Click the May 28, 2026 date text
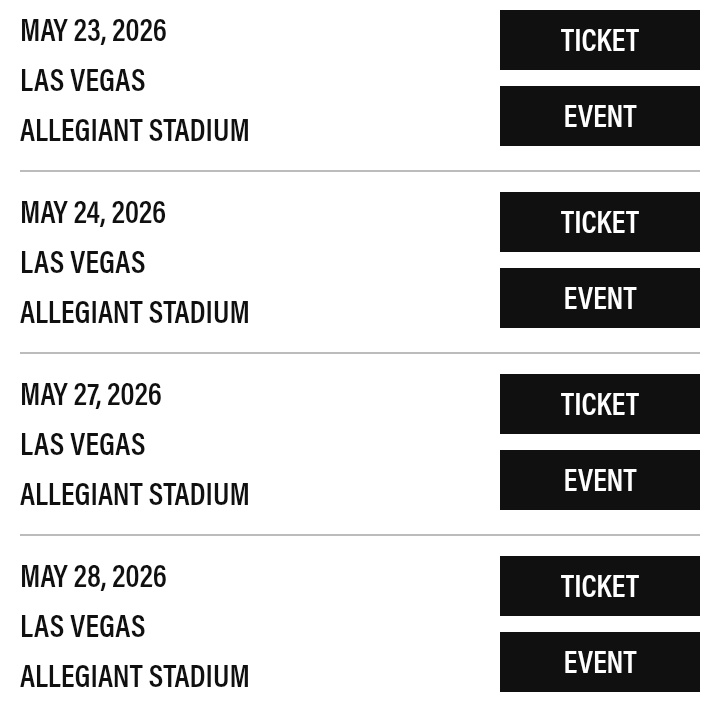 click(93, 577)
